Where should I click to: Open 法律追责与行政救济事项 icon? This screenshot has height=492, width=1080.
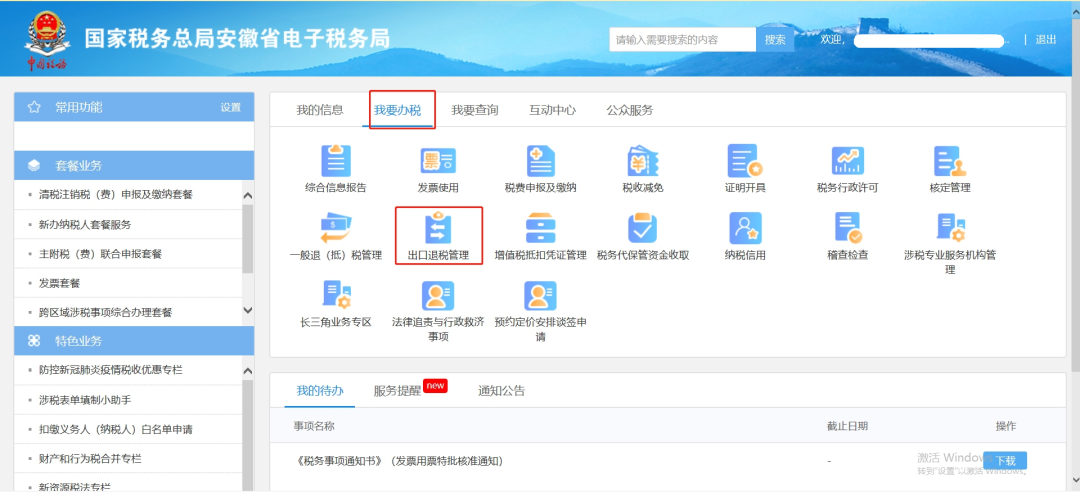point(438,295)
